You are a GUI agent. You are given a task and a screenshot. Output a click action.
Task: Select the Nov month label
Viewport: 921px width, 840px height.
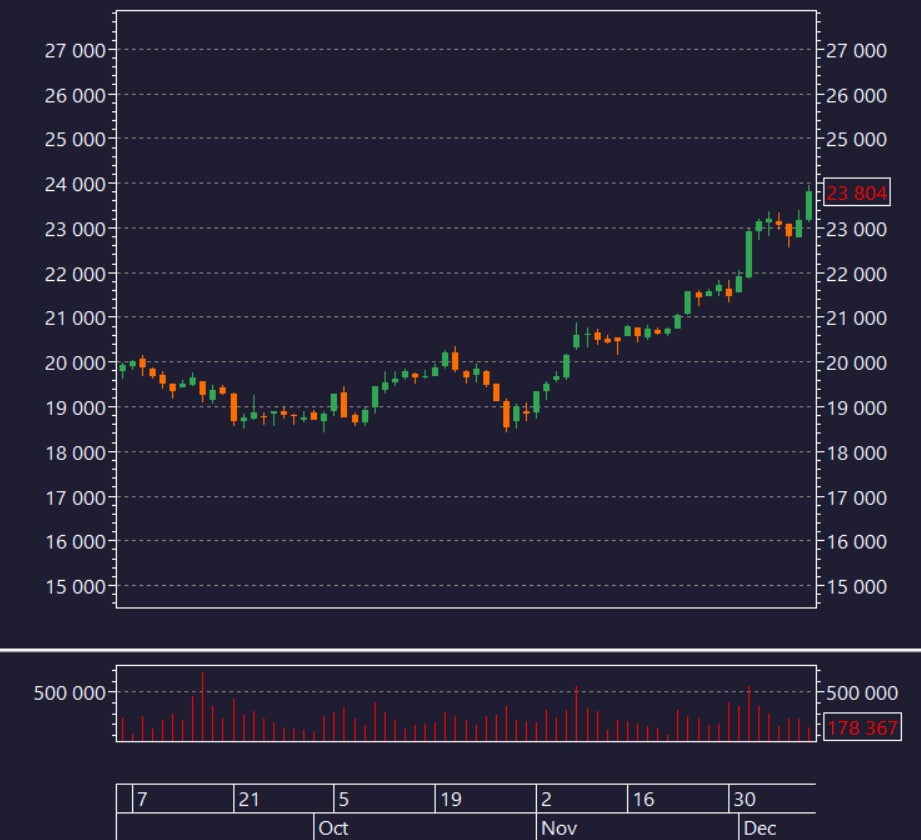point(559,828)
